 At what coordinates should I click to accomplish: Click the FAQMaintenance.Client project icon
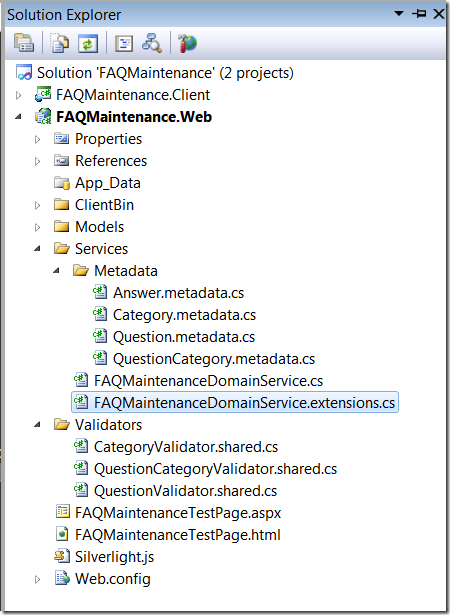coord(43,95)
